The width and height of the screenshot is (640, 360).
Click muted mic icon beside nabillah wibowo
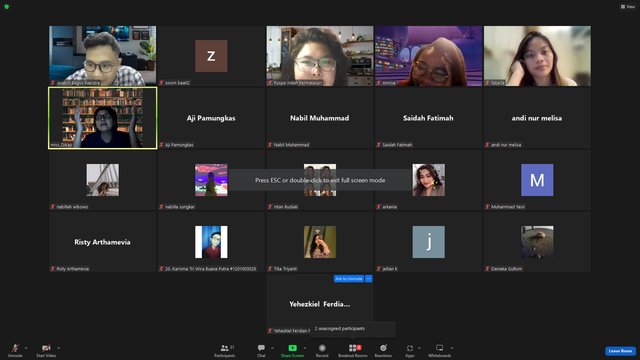(x=53, y=207)
